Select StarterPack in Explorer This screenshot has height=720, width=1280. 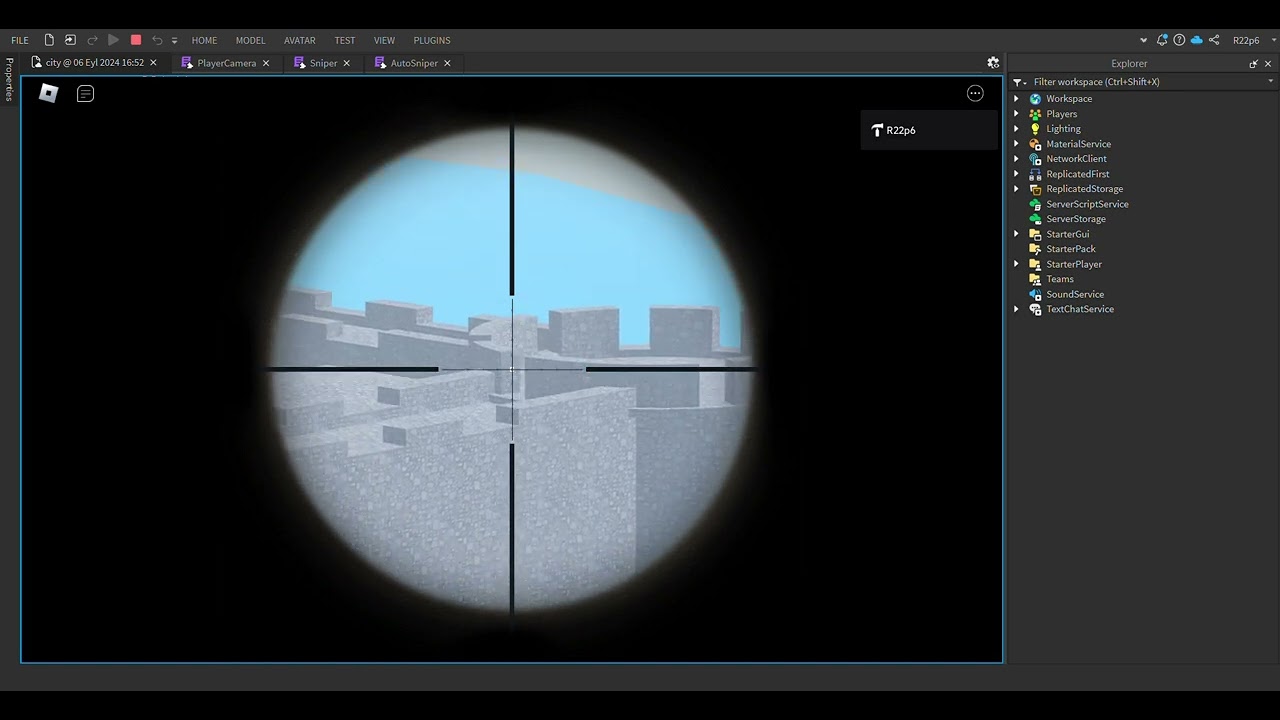1071,249
